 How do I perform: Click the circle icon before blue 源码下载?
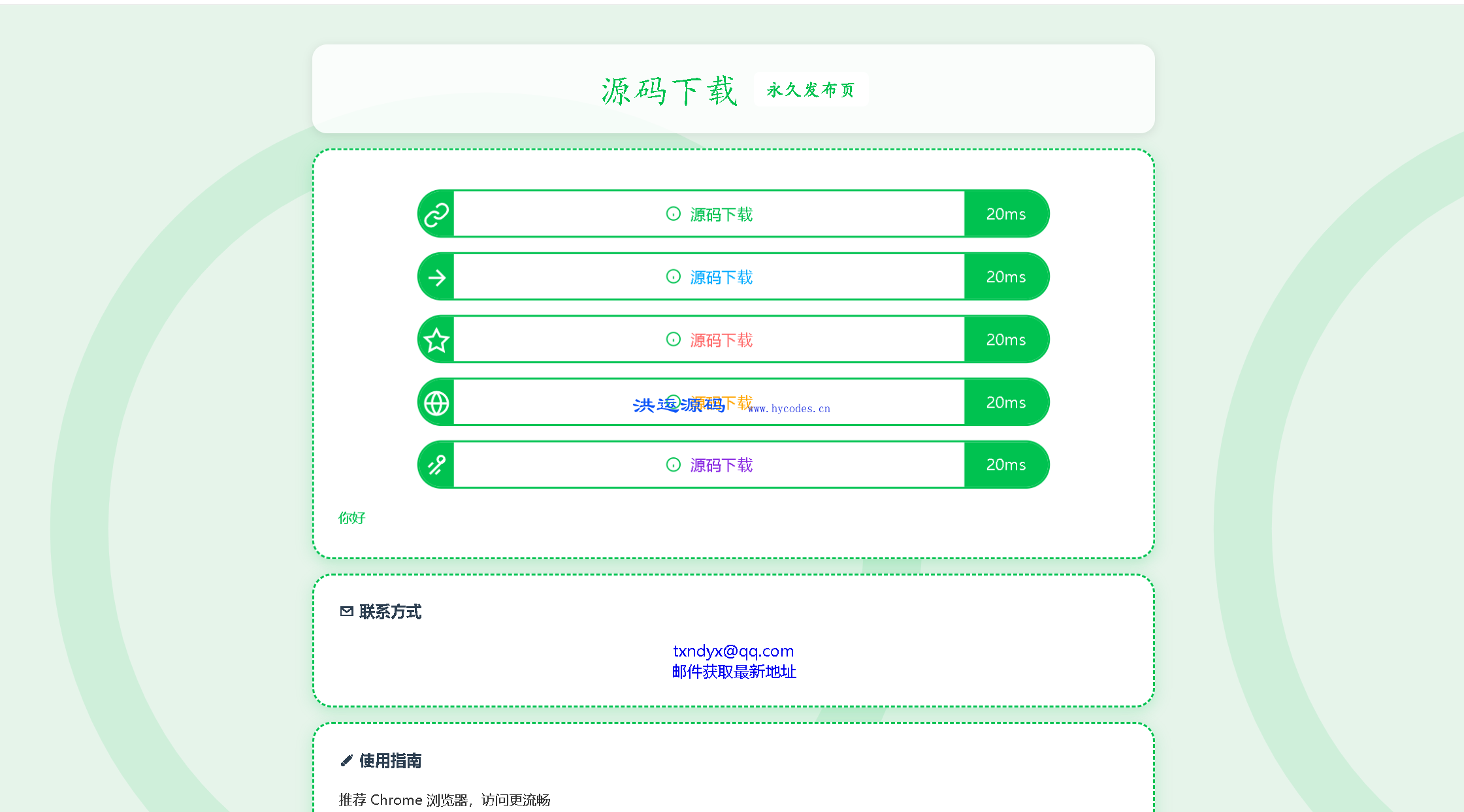click(x=674, y=276)
